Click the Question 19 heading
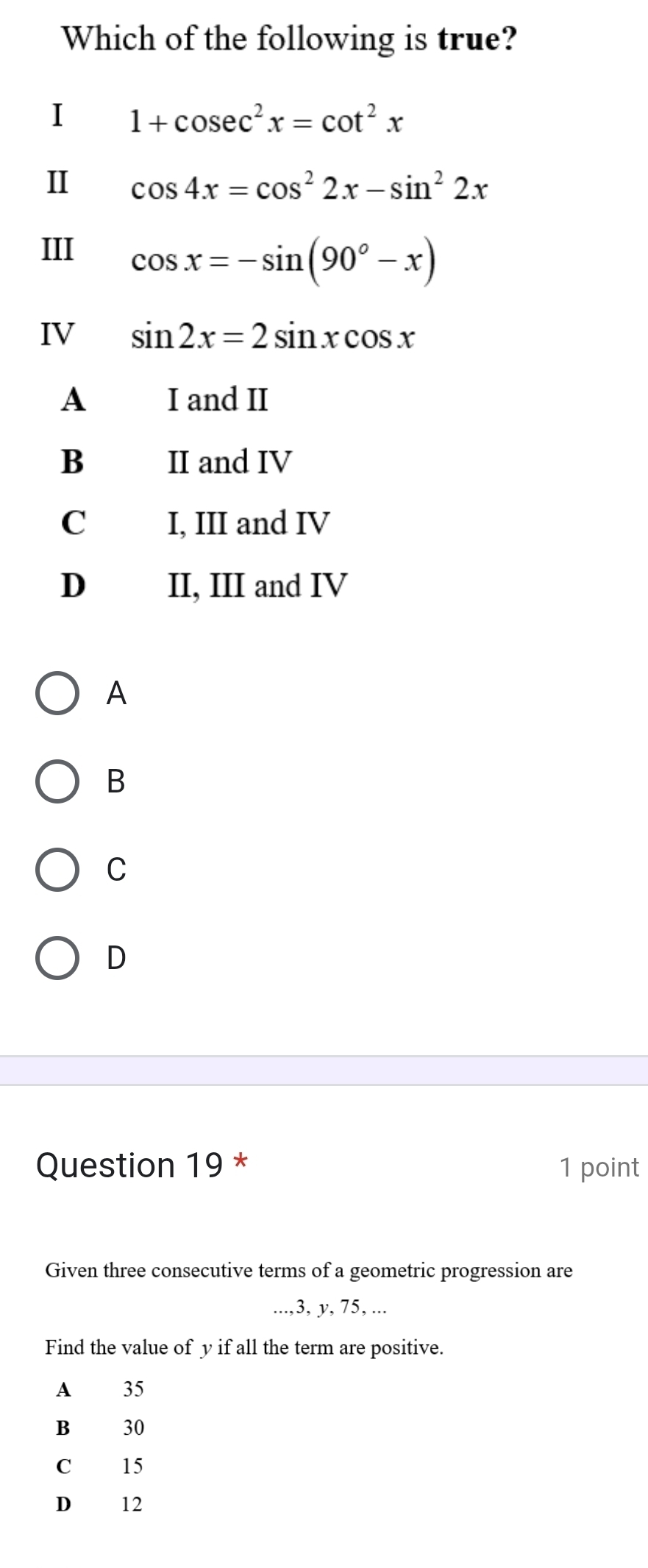 tap(132, 1166)
